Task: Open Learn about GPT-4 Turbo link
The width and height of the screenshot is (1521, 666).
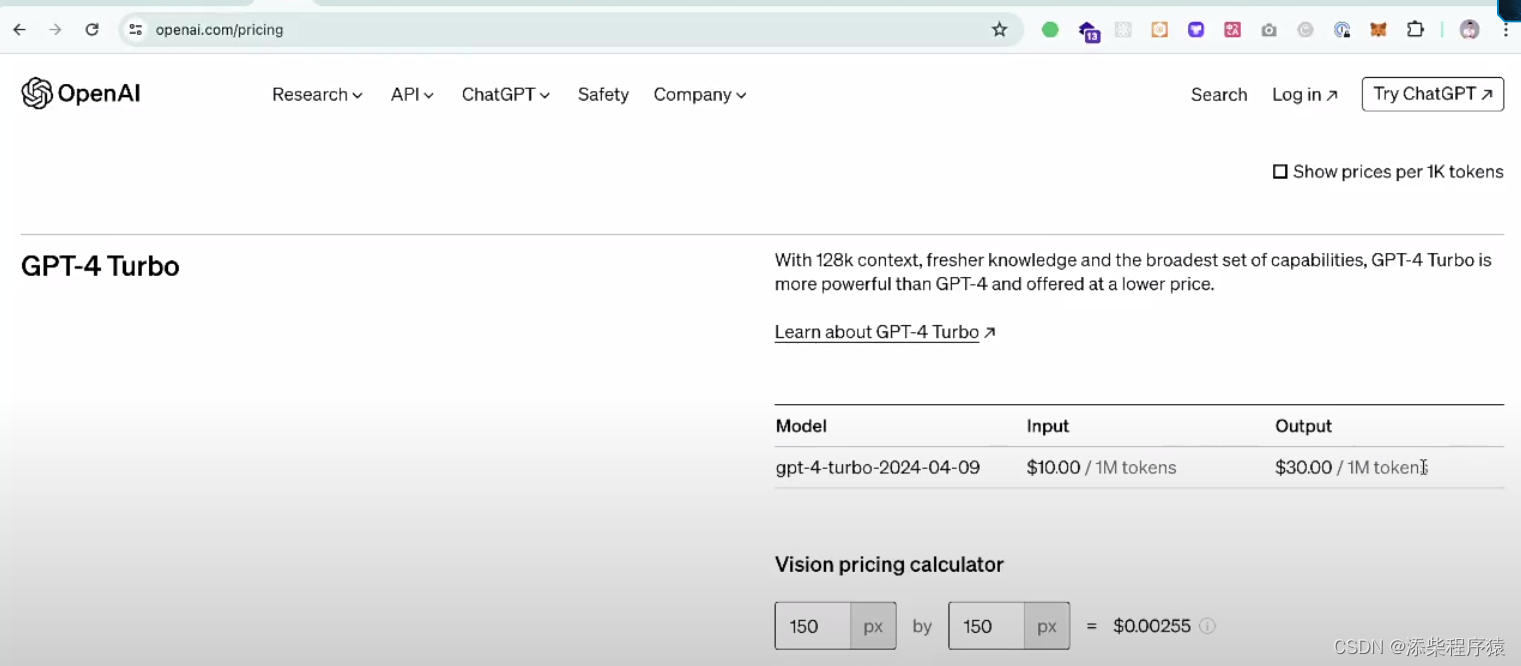Action: (x=885, y=332)
